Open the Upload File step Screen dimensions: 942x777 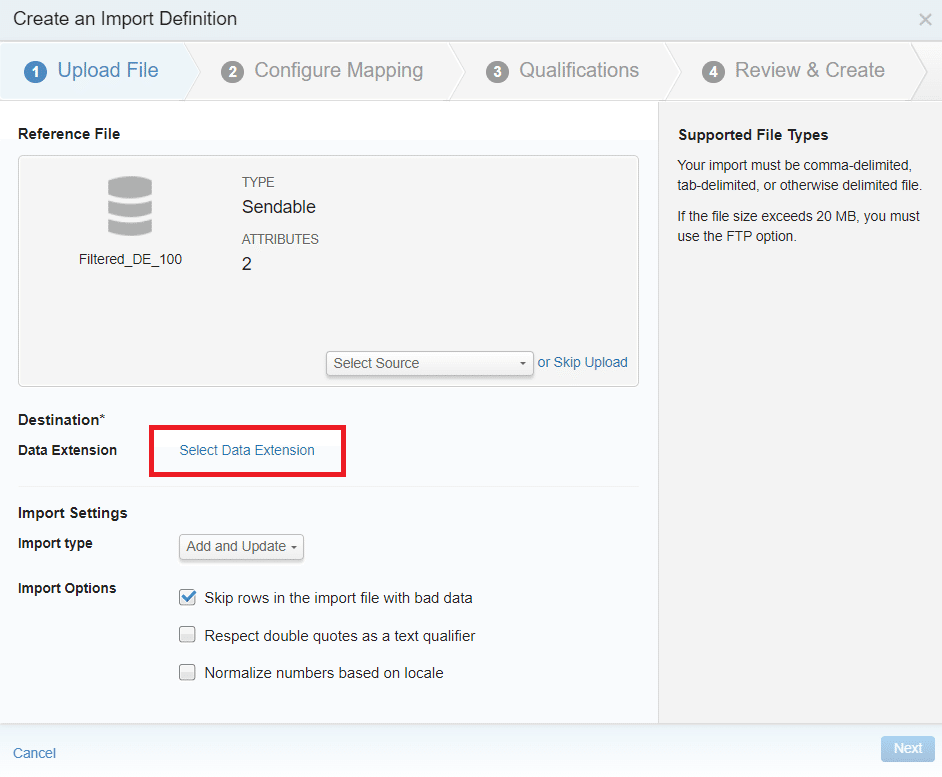(91, 71)
